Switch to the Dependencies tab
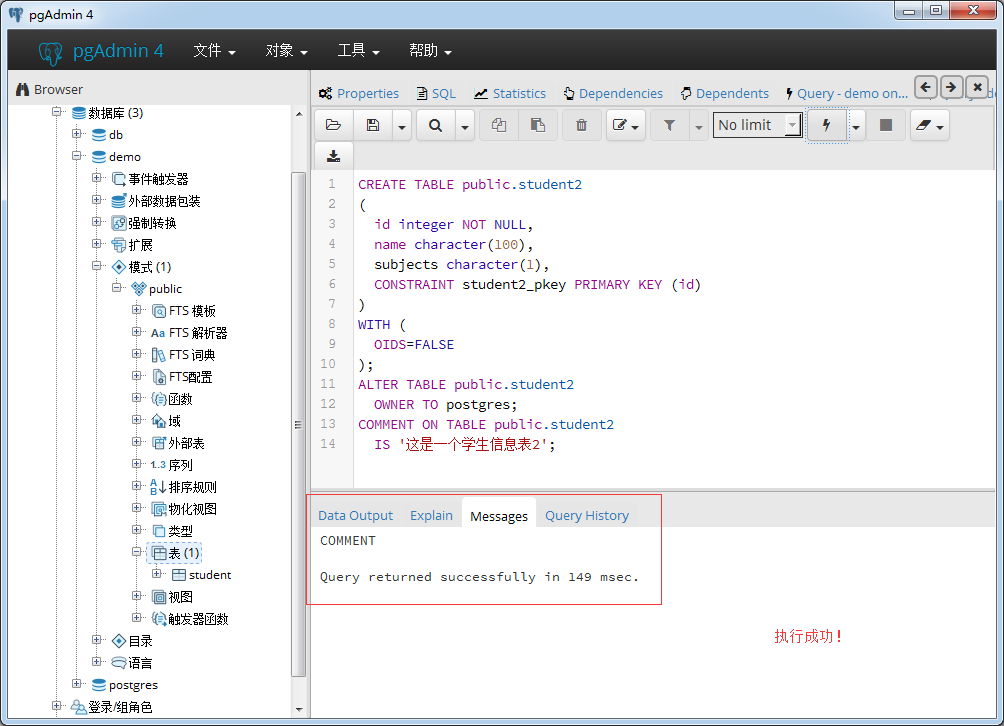 tap(613, 93)
